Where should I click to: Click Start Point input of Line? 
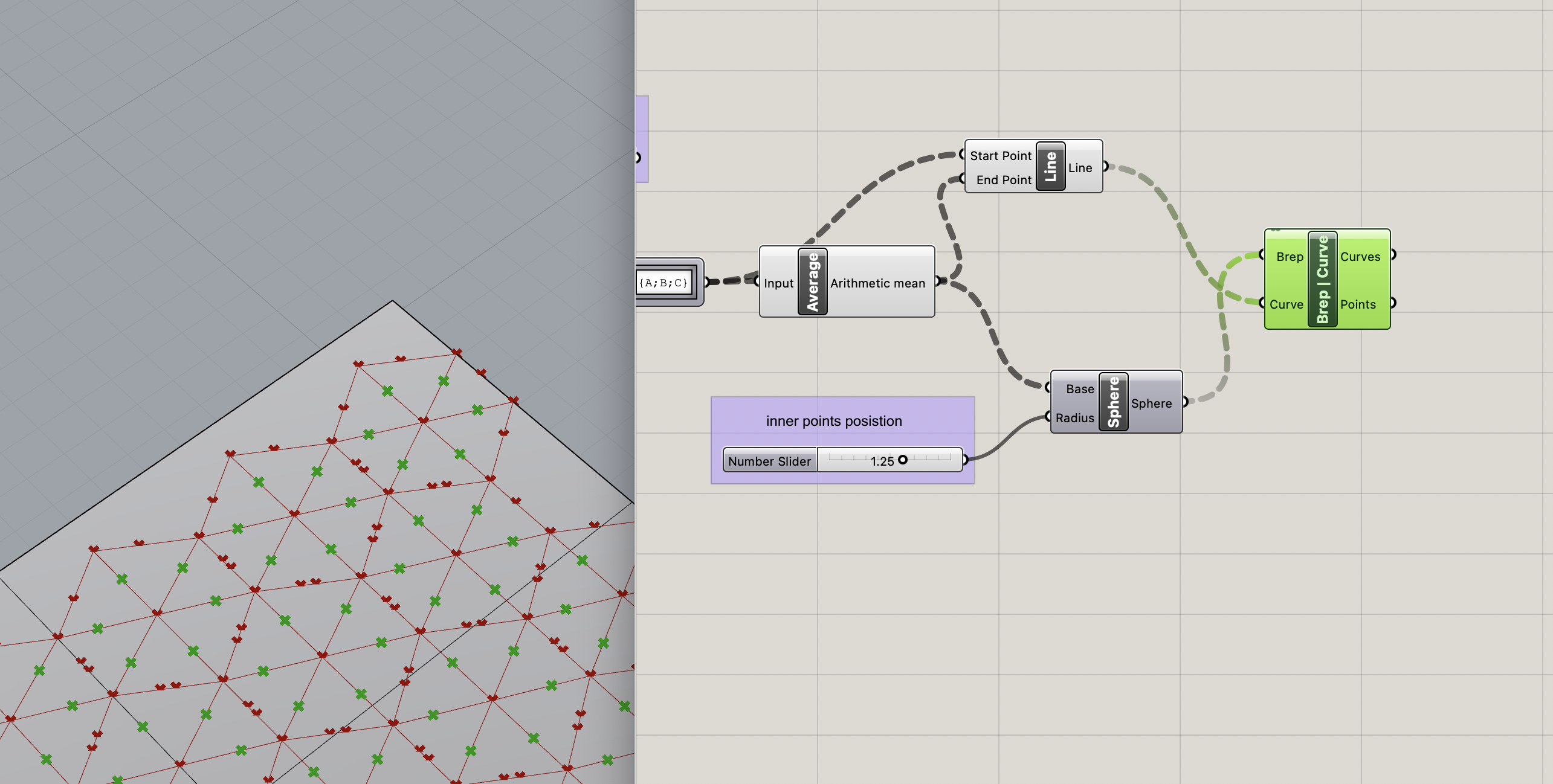tap(1000, 156)
